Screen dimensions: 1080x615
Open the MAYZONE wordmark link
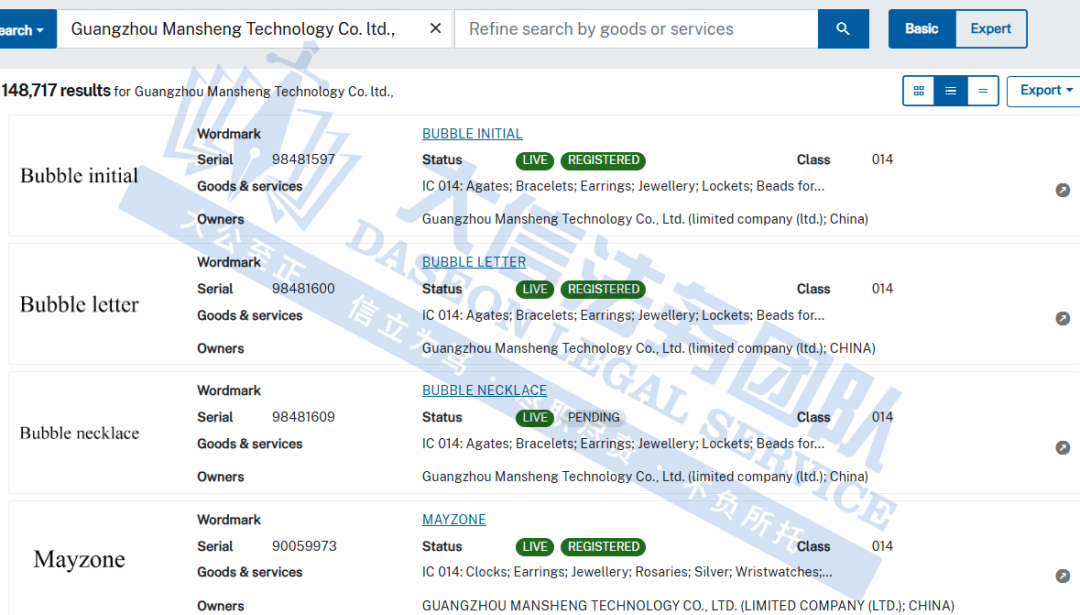(x=453, y=519)
